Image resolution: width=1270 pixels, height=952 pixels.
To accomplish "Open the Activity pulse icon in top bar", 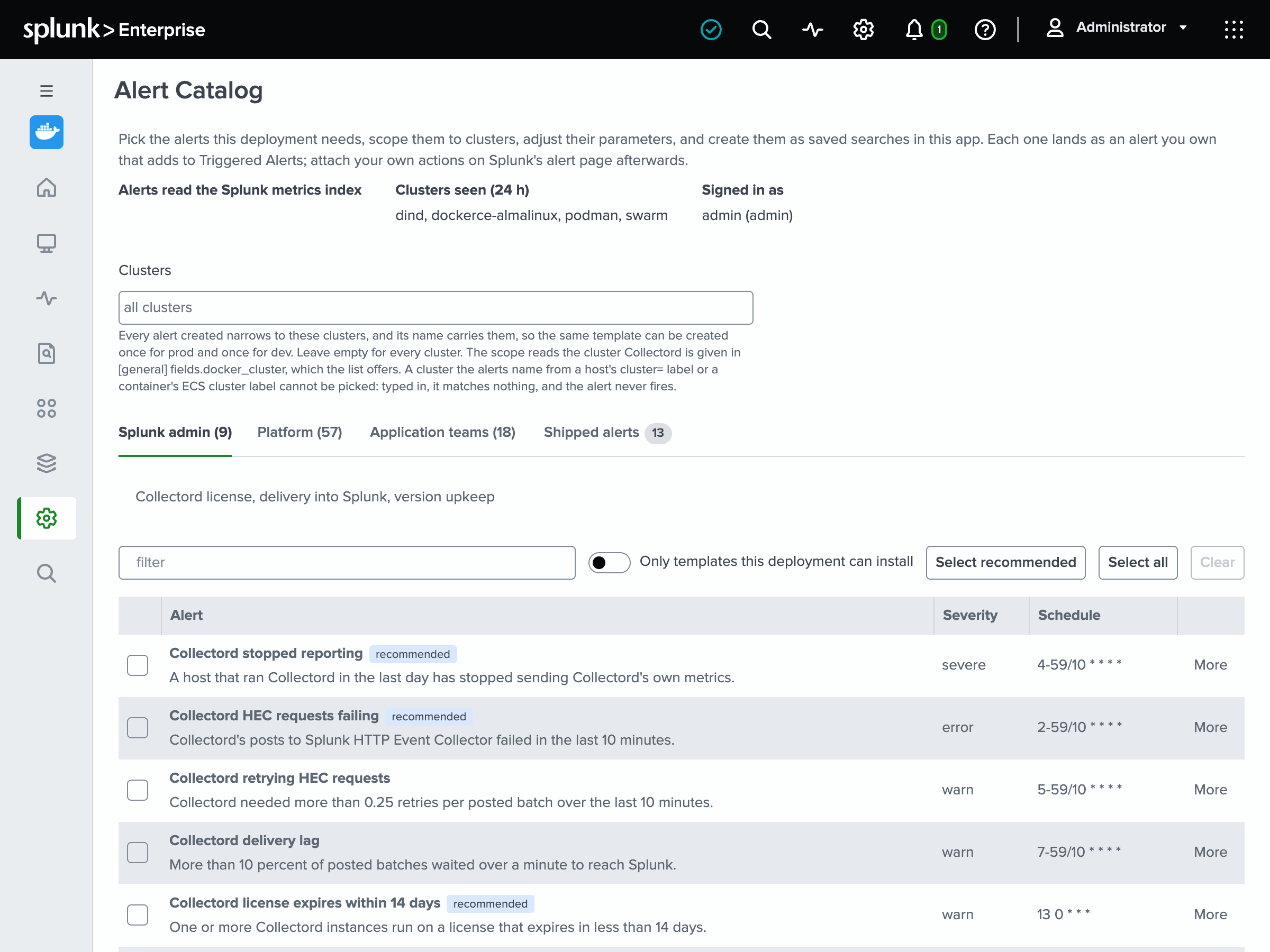I will 812,29.
